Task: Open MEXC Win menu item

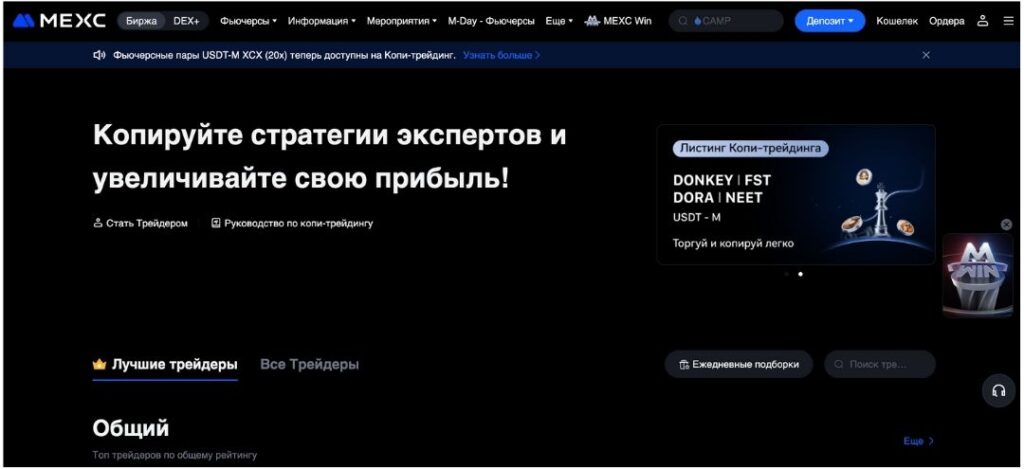Action: coord(618,21)
